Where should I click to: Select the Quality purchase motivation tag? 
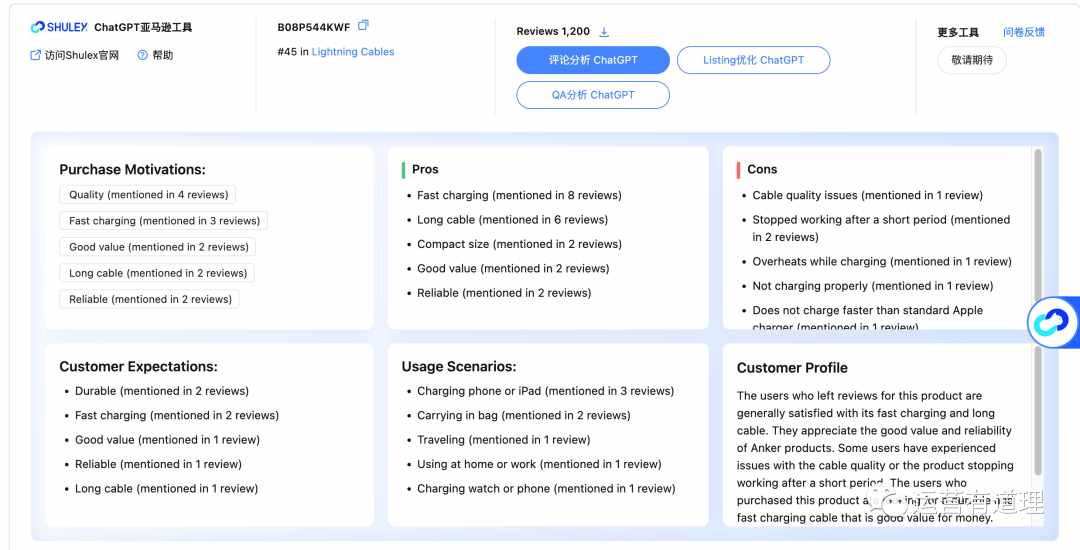148,195
